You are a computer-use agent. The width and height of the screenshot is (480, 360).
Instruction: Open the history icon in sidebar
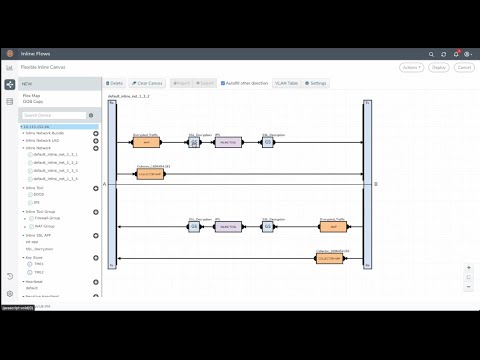(x=10, y=276)
